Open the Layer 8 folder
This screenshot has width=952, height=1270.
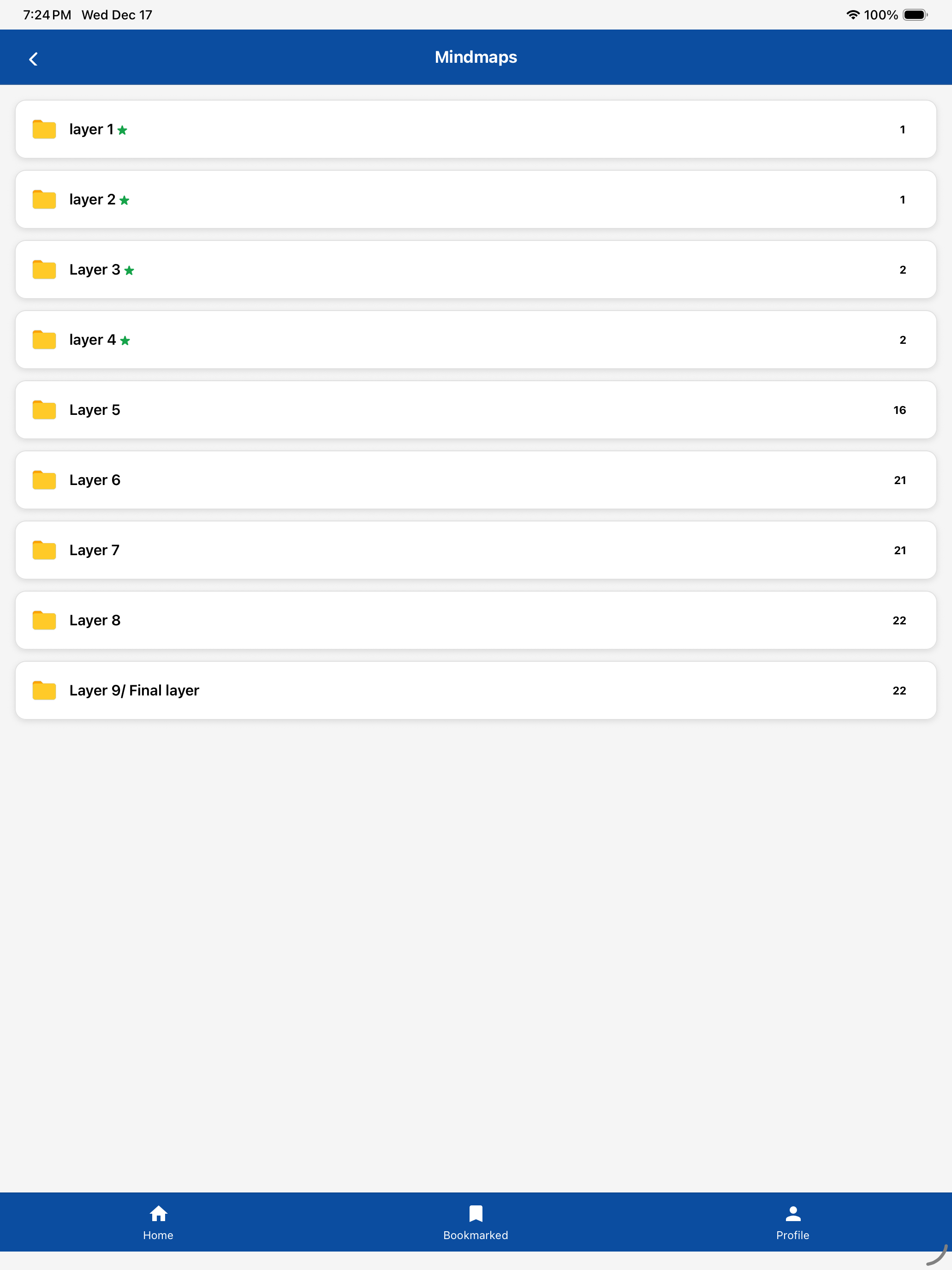(476, 620)
